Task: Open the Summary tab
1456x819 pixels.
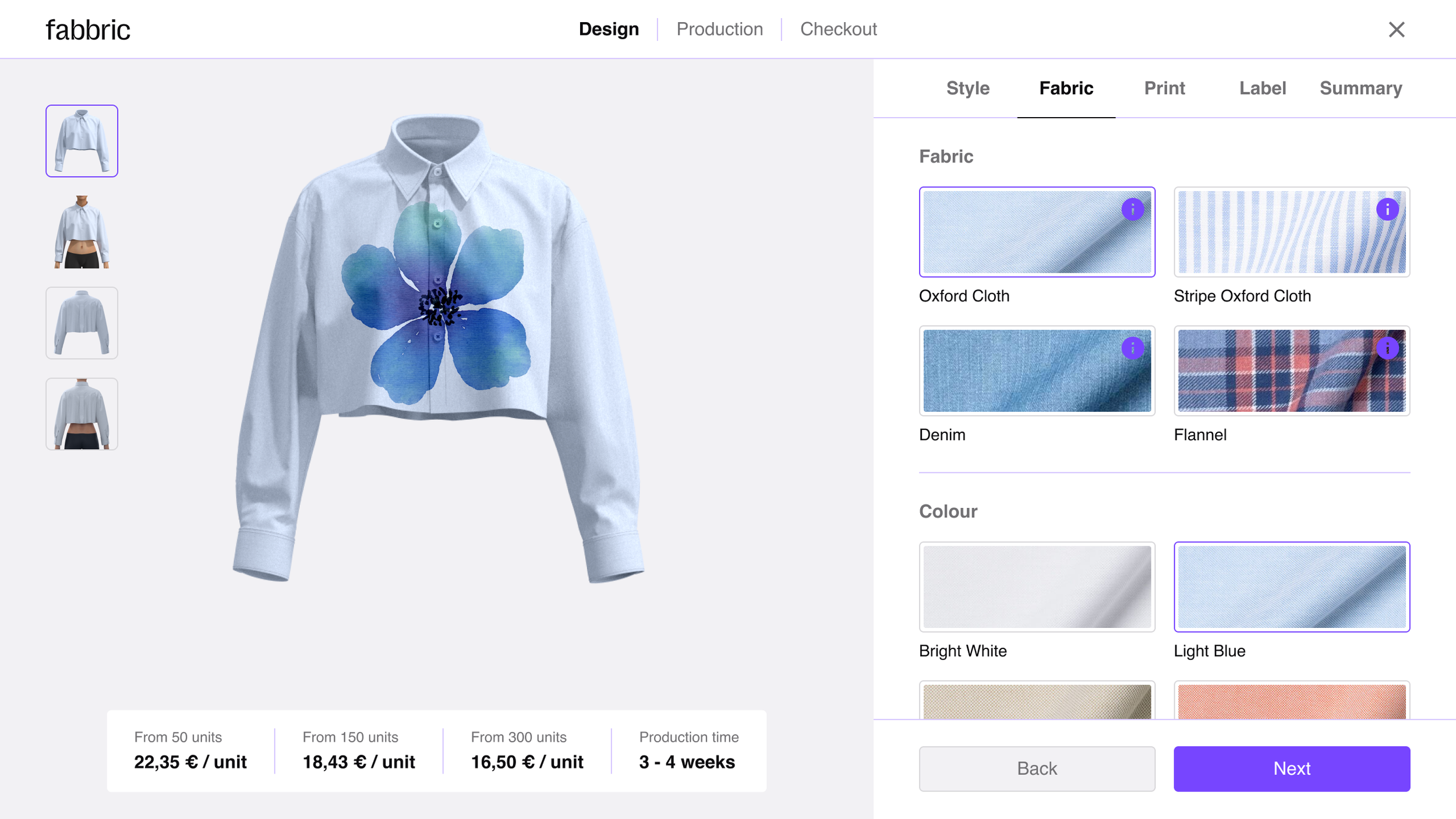Action: 1360,89
